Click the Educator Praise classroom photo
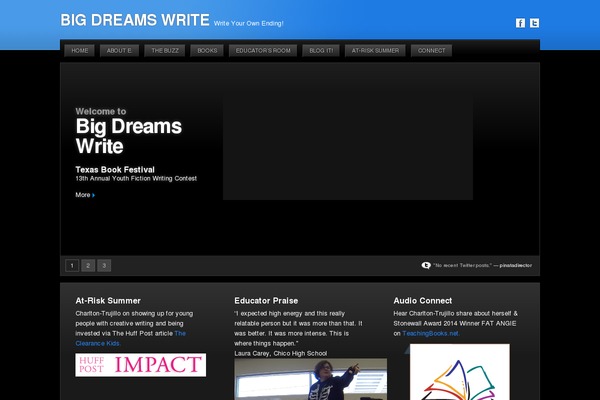The height and width of the screenshot is (400, 600). click(x=310, y=379)
